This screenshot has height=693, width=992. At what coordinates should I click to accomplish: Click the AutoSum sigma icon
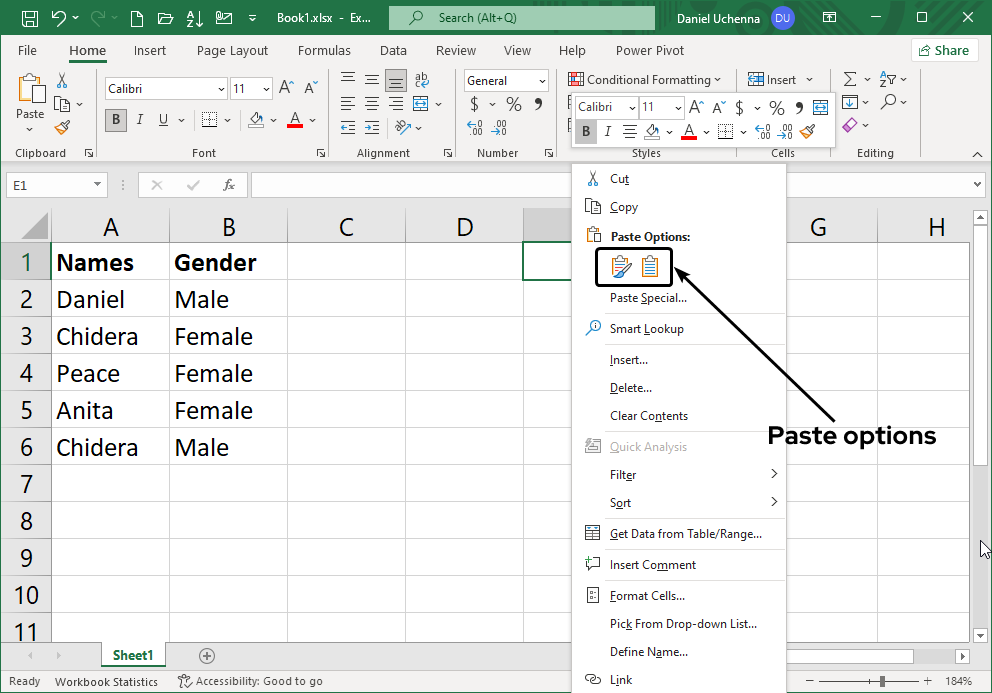click(850, 80)
